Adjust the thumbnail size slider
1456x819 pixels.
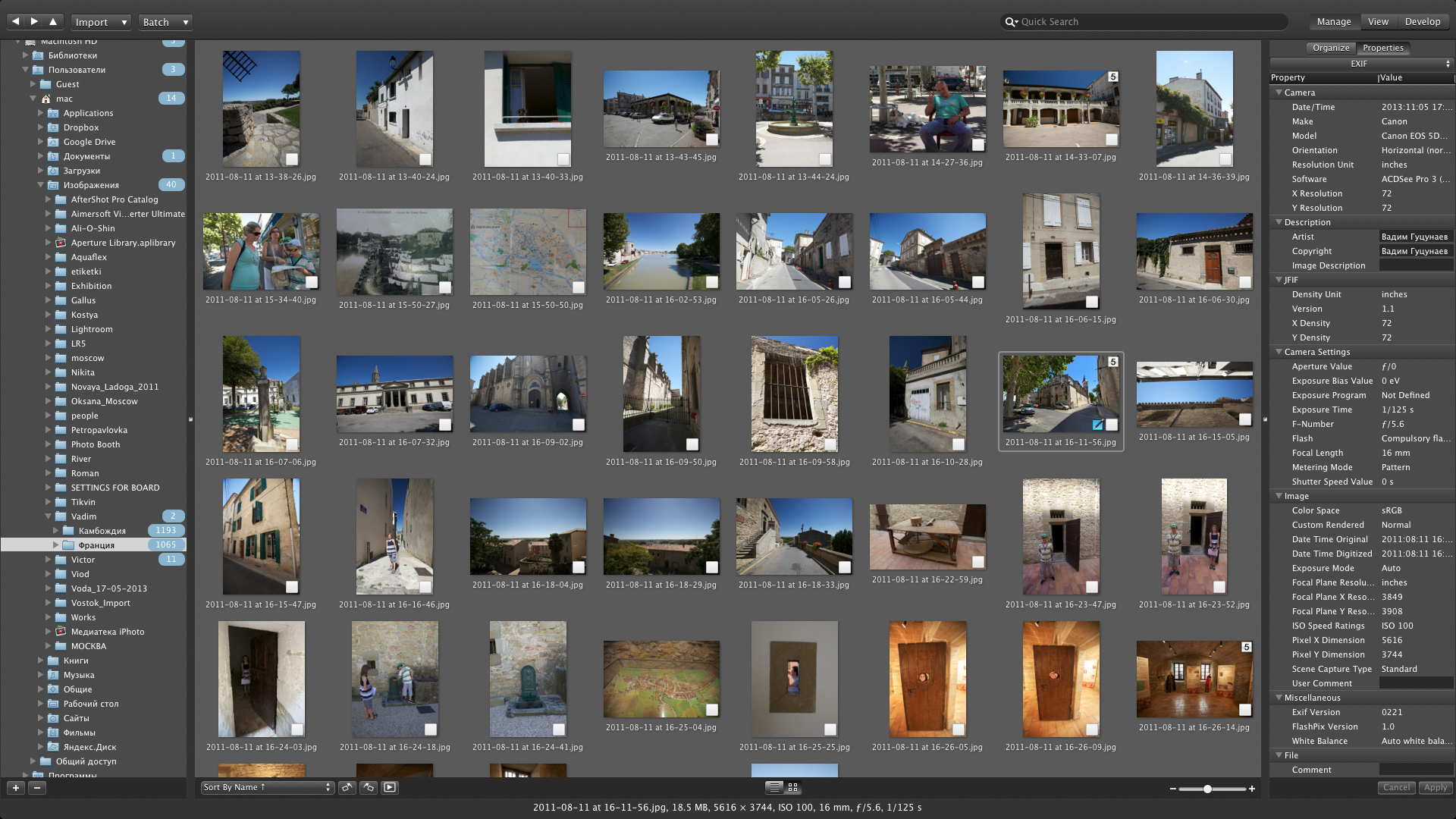[x=1207, y=789]
